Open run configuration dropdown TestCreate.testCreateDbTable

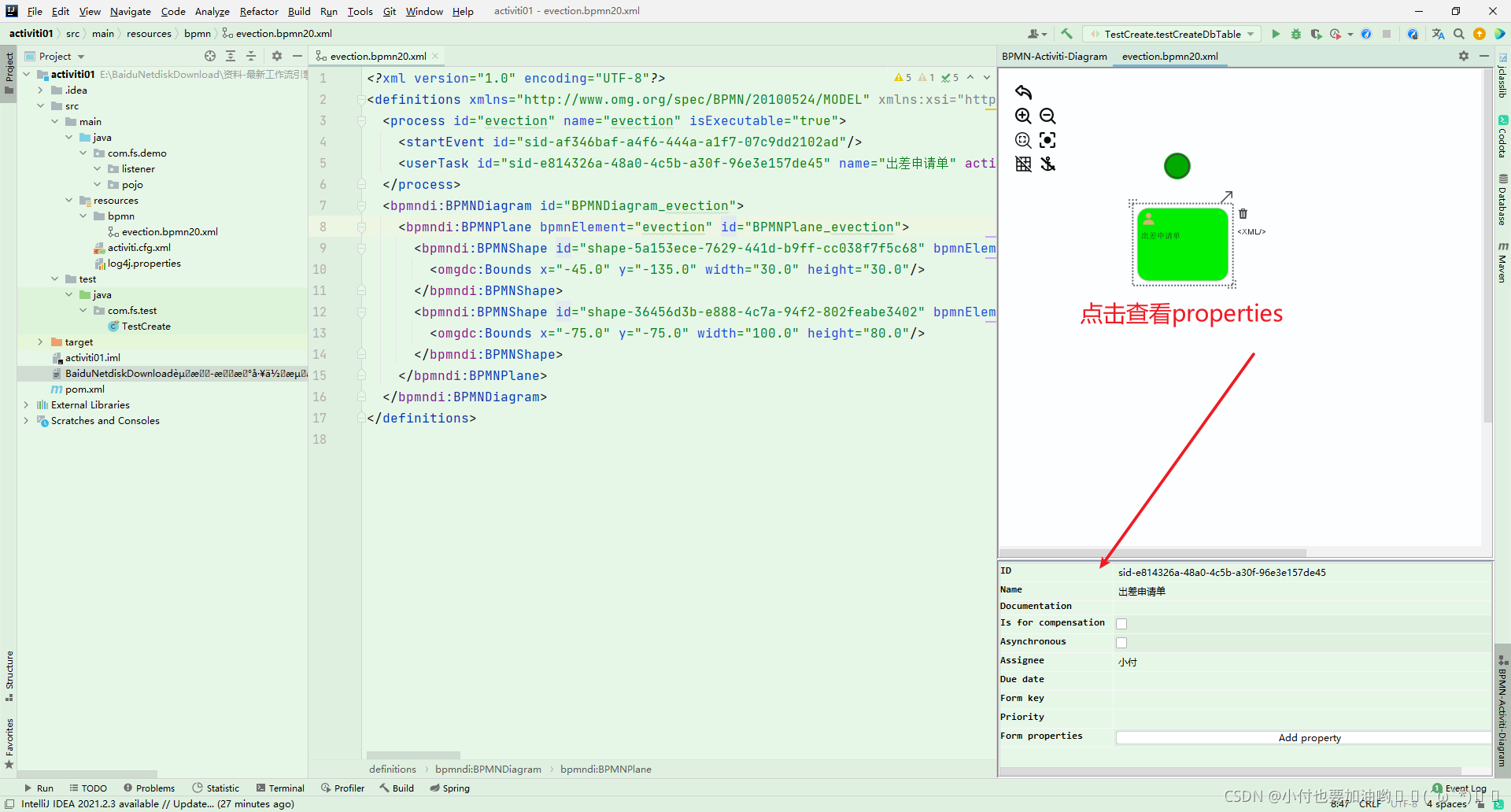pos(1172,34)
